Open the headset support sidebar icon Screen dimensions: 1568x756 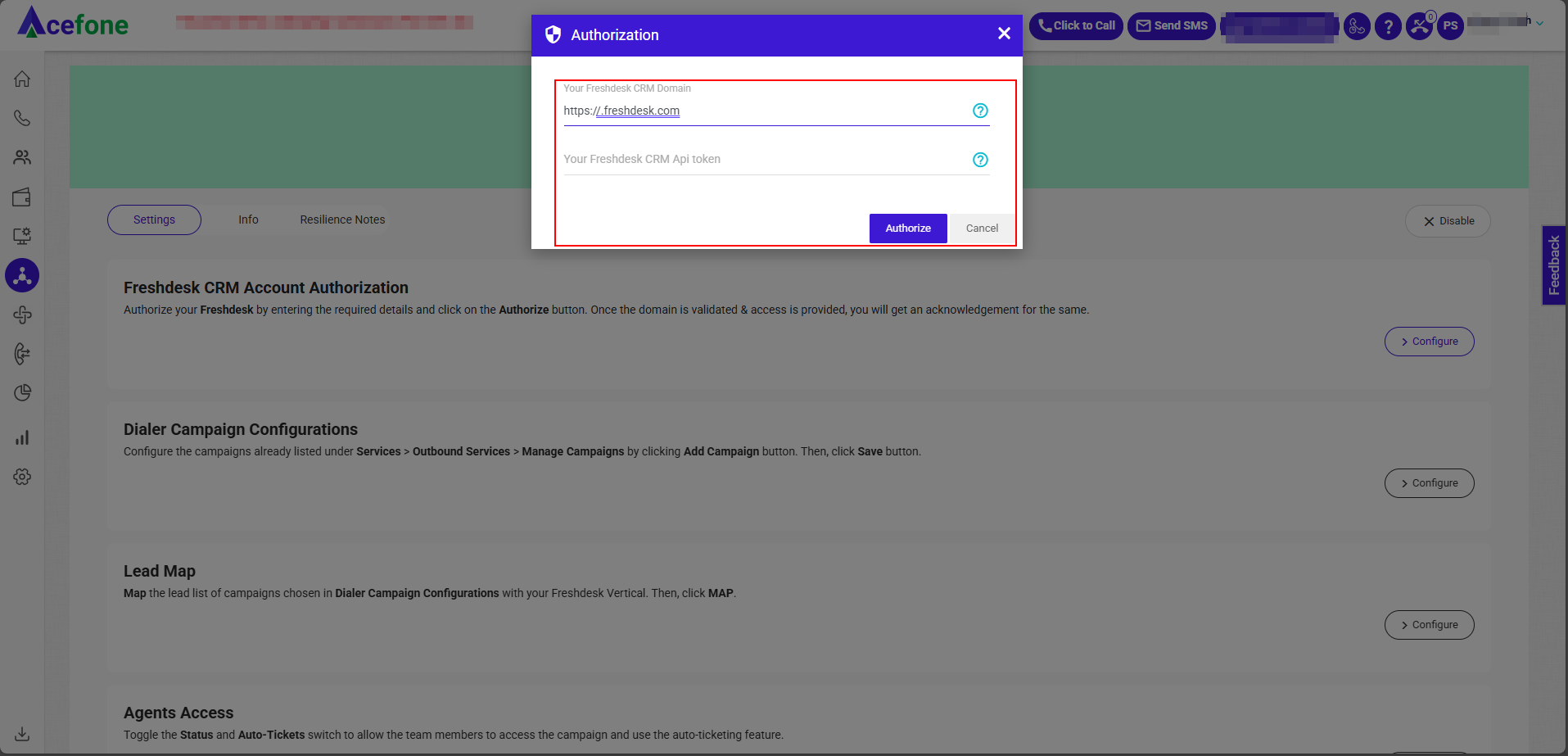pyautogui.click(x=22, y=354)
